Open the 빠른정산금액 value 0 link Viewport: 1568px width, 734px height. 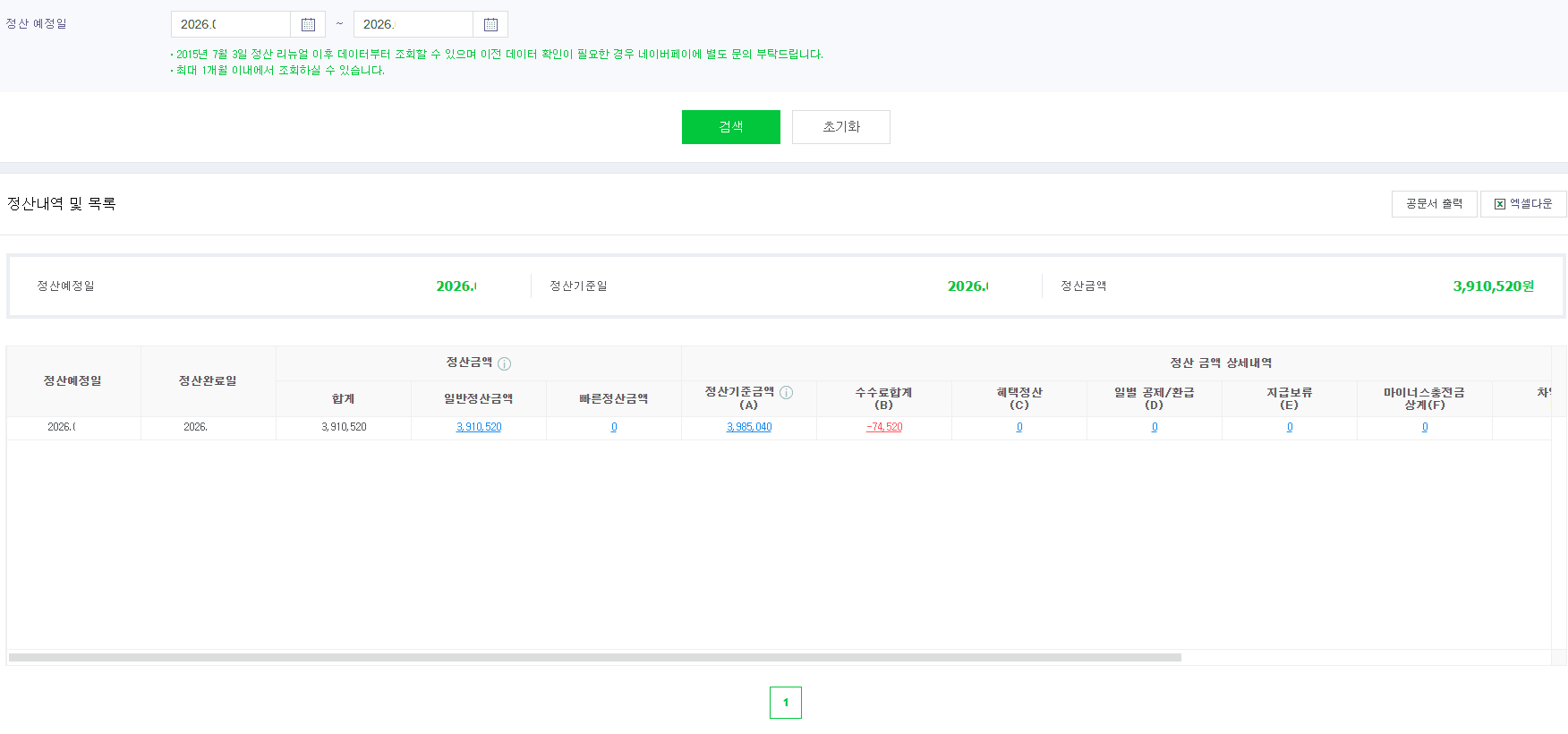tap(614, 427)
